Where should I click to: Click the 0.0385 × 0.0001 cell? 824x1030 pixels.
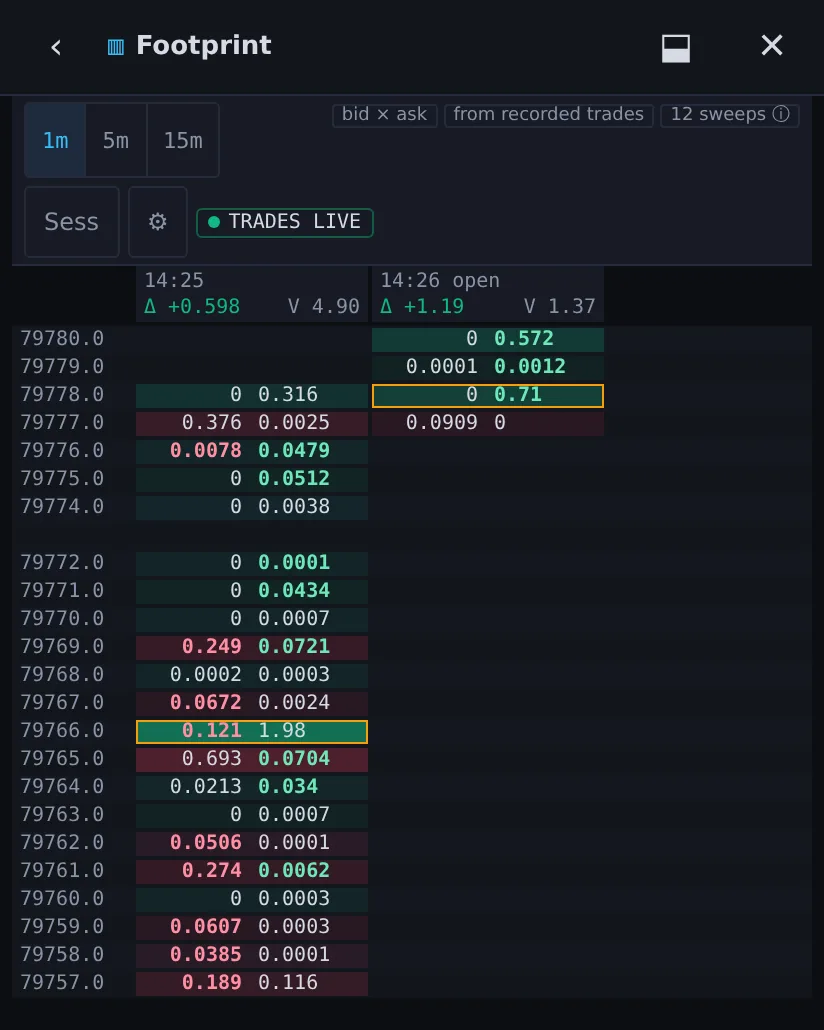[x=252, y=955]
